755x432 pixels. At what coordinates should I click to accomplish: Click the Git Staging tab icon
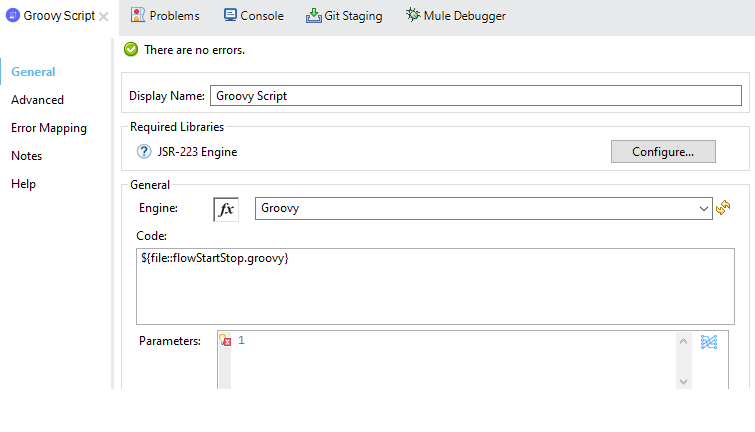point(313,15)
